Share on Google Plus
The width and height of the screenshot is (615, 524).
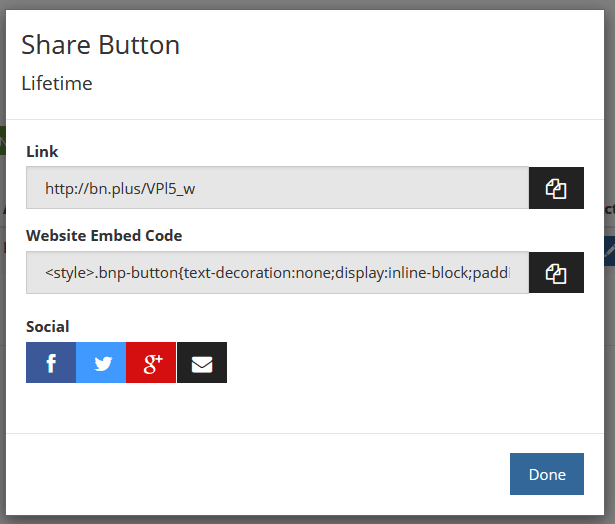click(x=152, y=363)
